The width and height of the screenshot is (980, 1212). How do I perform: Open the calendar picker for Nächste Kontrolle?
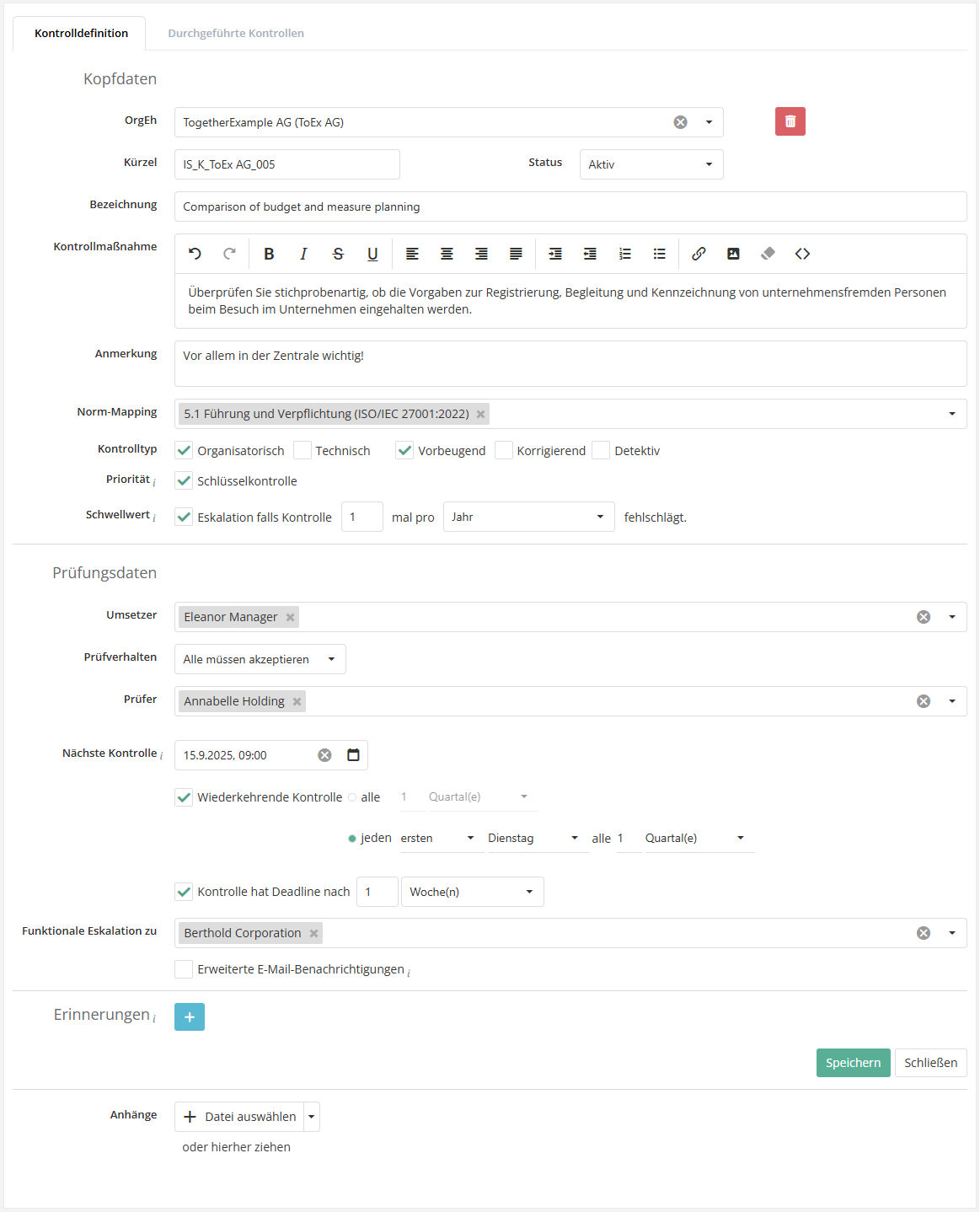[x=353, y=755]
